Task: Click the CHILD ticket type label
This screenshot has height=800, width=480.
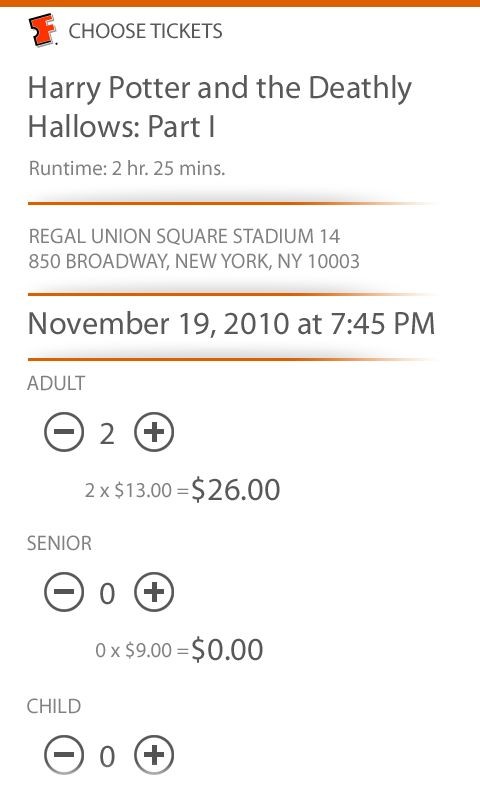Action: (54, 706)
